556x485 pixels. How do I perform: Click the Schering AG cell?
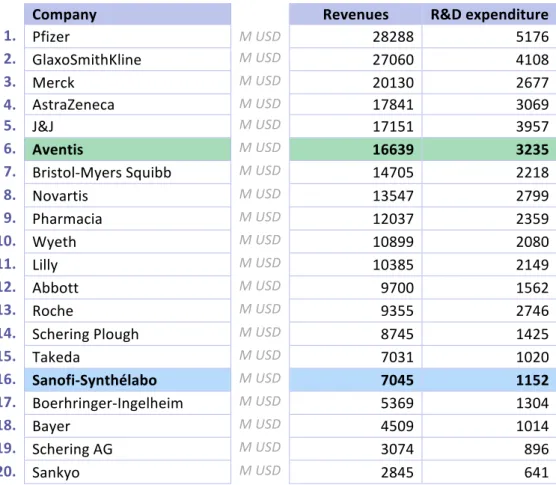pos(128,449)
